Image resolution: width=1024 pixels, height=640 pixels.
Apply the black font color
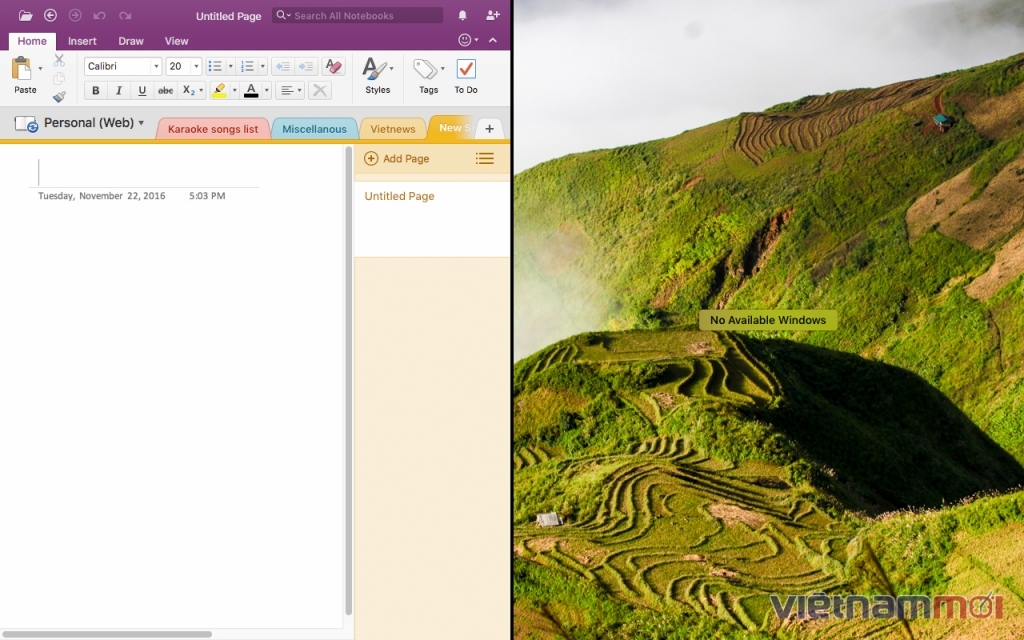pyautogui.click(x=251, y=90)
